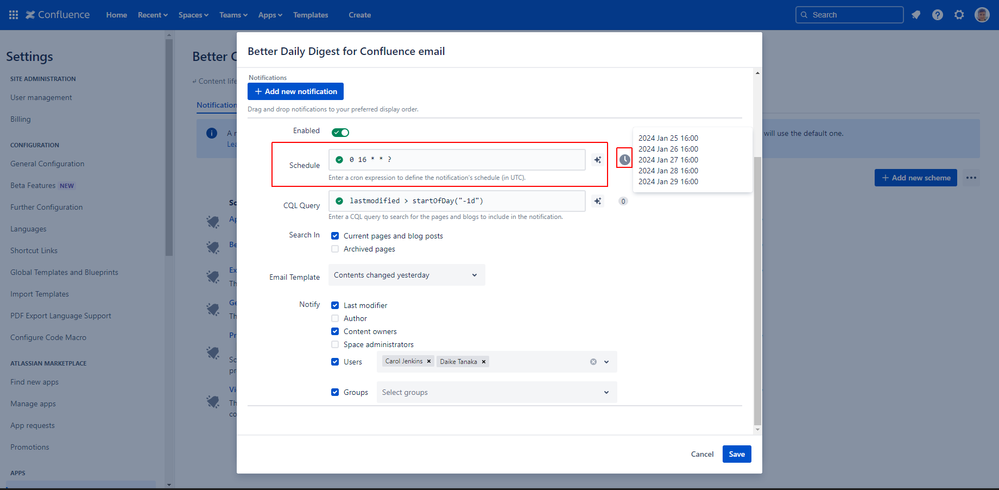This screenshot has height=490, width=999.
Task: Expand the Users dropdown chevron
Action: pos(607,362)
